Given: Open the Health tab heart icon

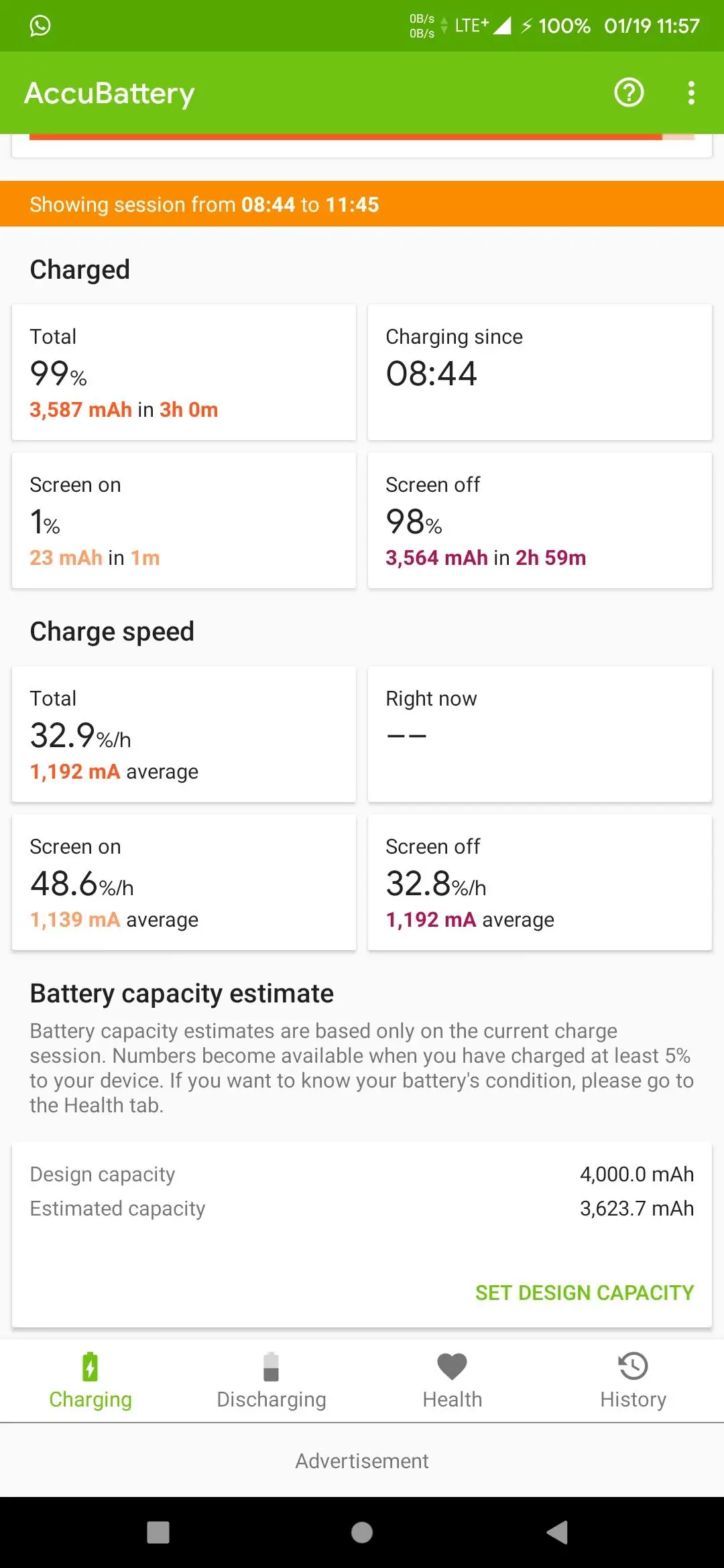Looking at the screenshot, I should [x=452, y=1367].
